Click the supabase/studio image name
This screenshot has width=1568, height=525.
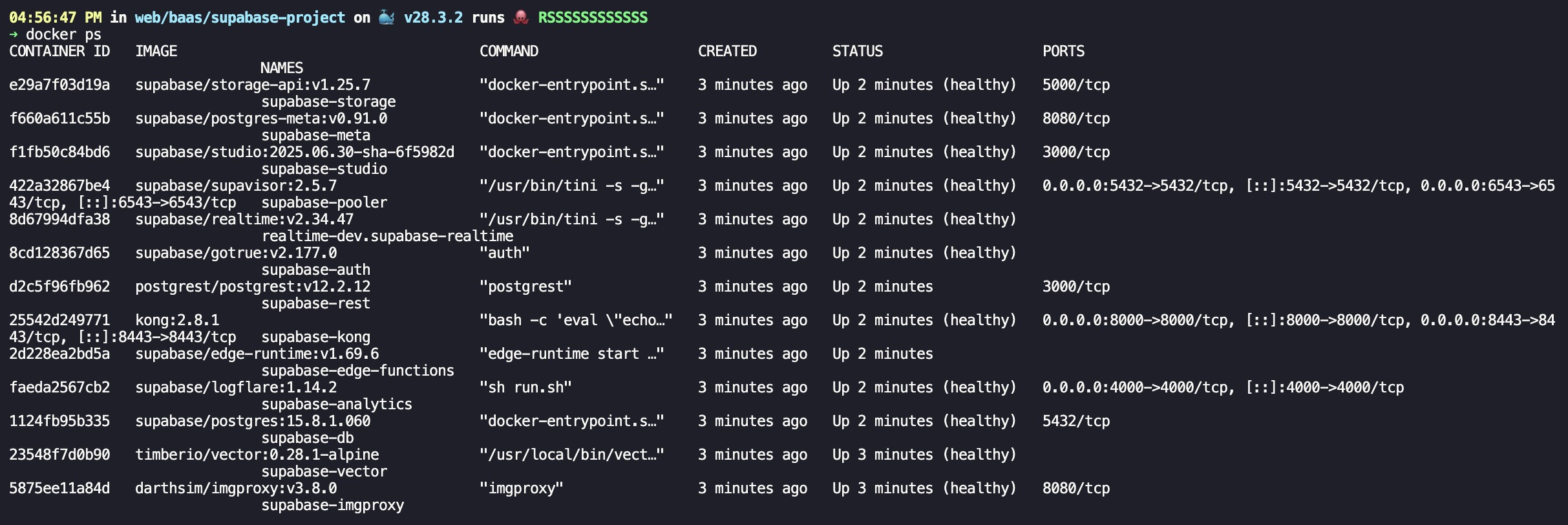tap(294, 152)
